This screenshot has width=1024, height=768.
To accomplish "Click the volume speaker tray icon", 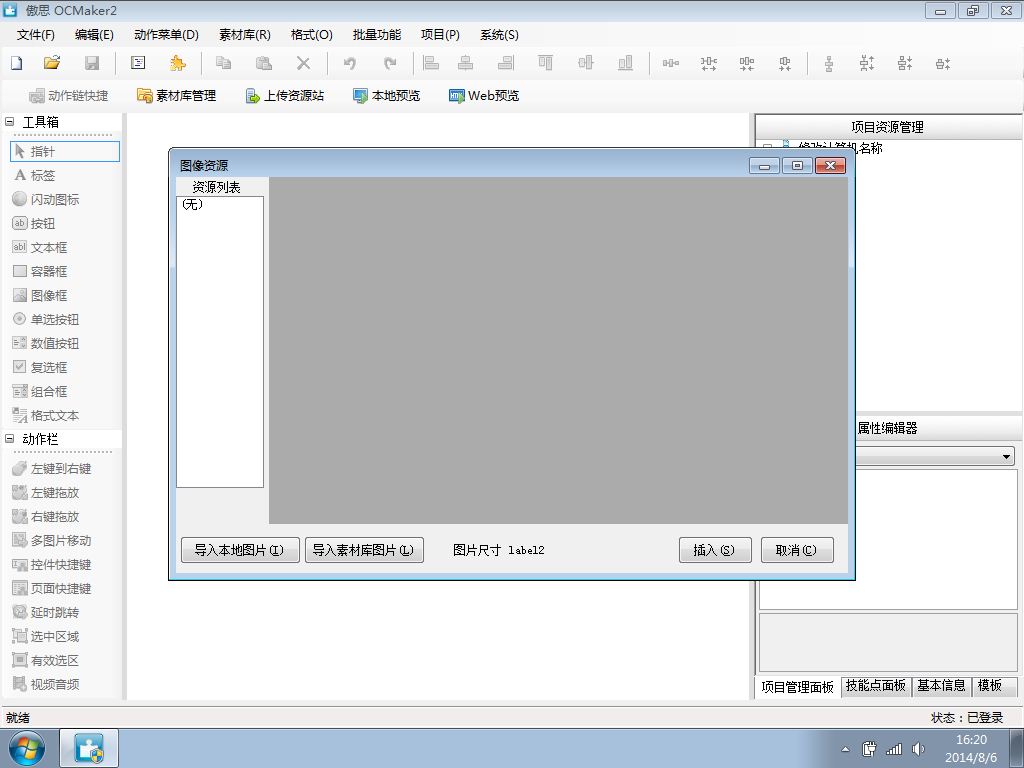I will [x=918, y=749].
